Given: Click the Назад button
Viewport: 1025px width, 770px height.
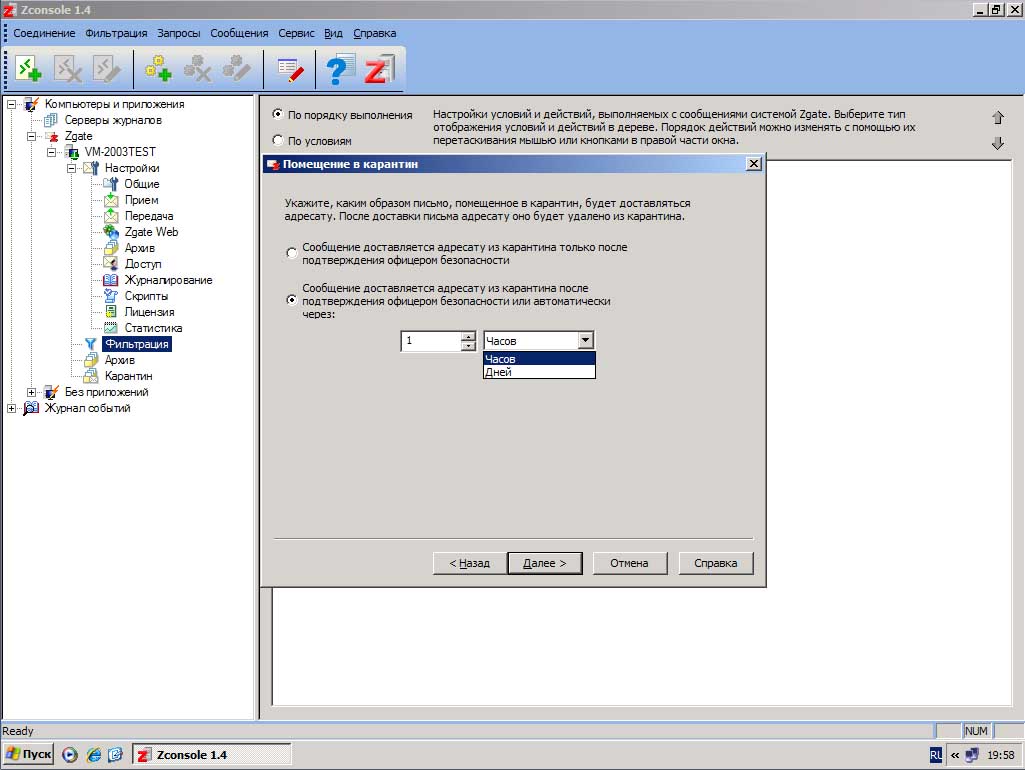Looking at the screenshot, I should coord(469,563).
